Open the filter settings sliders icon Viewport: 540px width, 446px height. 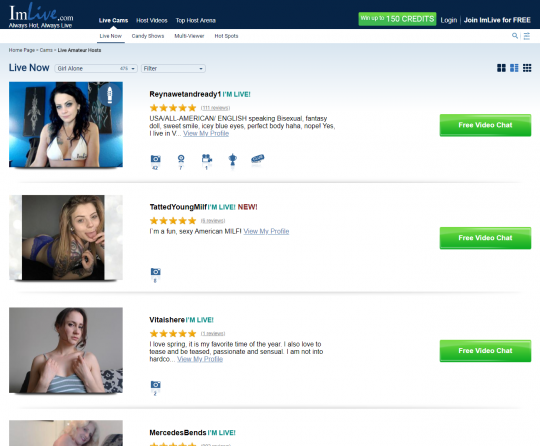tap(527, 36)
